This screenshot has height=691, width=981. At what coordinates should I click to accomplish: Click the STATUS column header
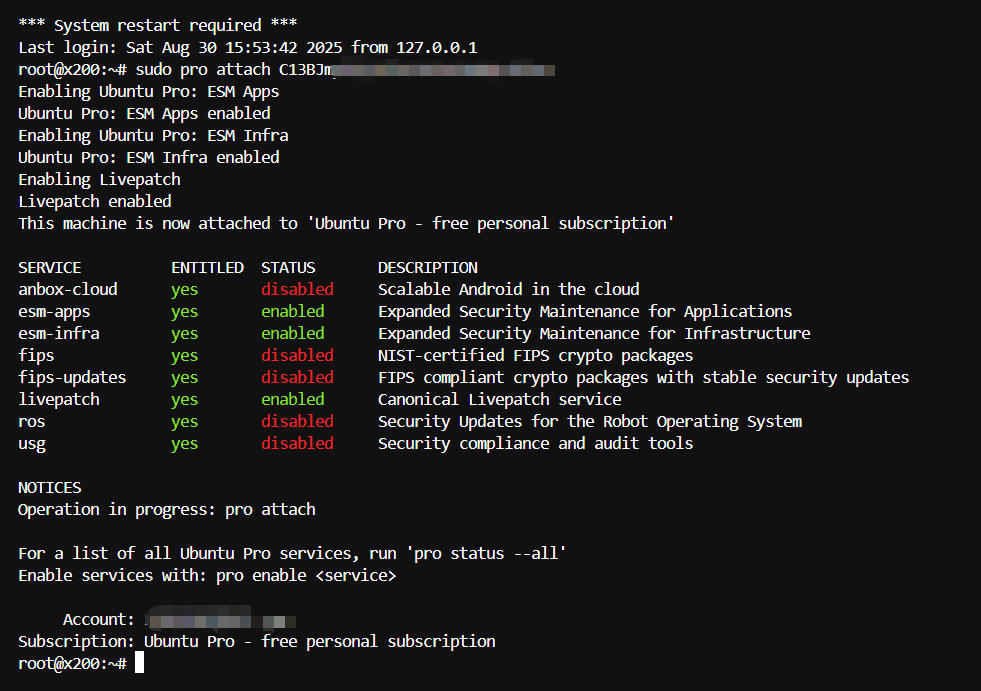288,267
